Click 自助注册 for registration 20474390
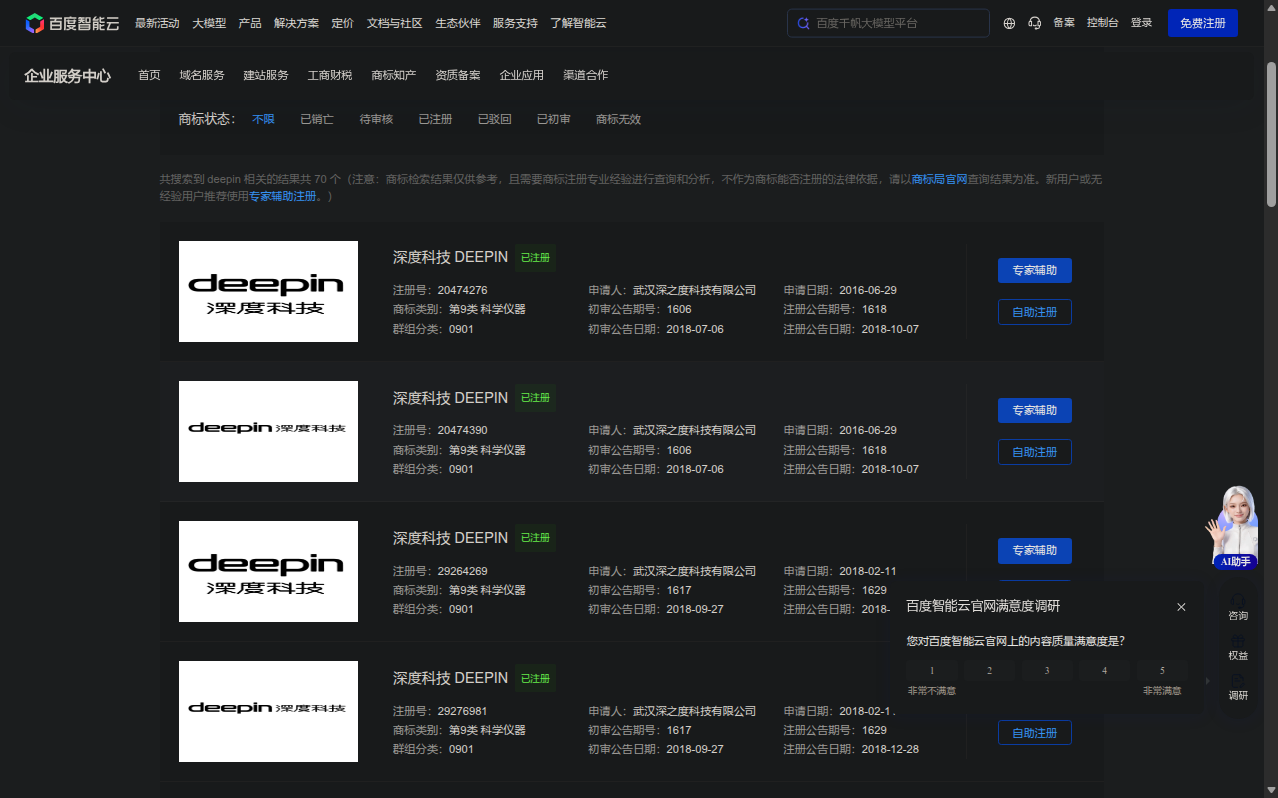The height and width of the screenshot is (798, 1278). tap(1034, 452)
